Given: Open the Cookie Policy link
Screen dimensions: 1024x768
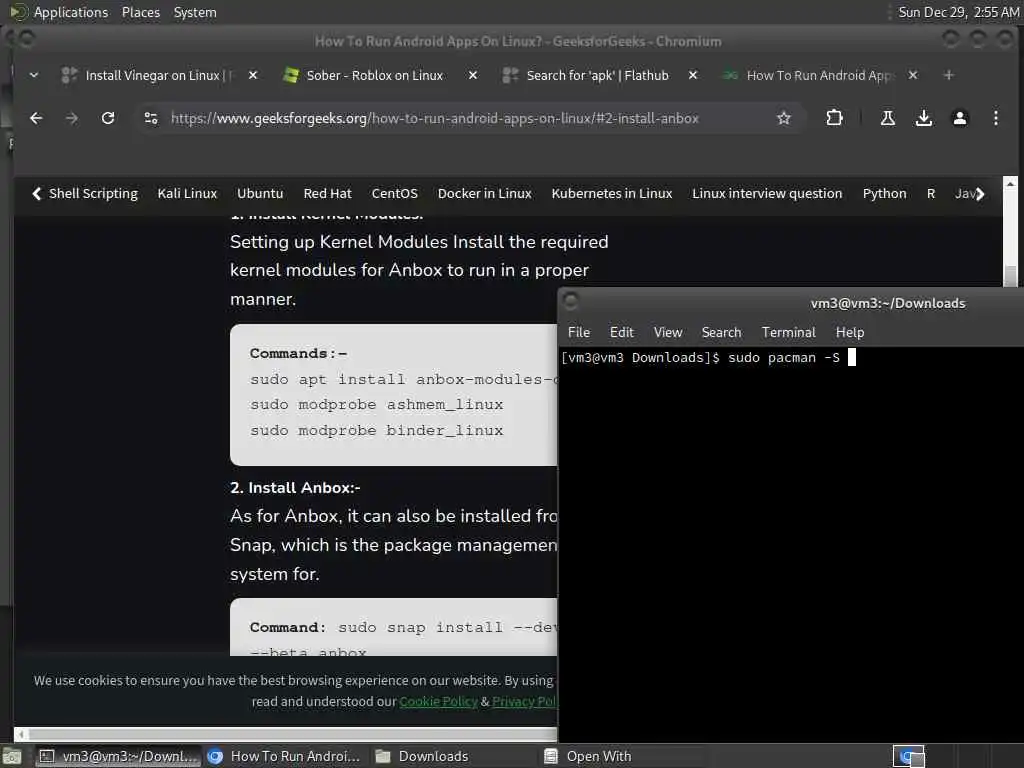Looking at the screenshot, I should coord(438,701).
